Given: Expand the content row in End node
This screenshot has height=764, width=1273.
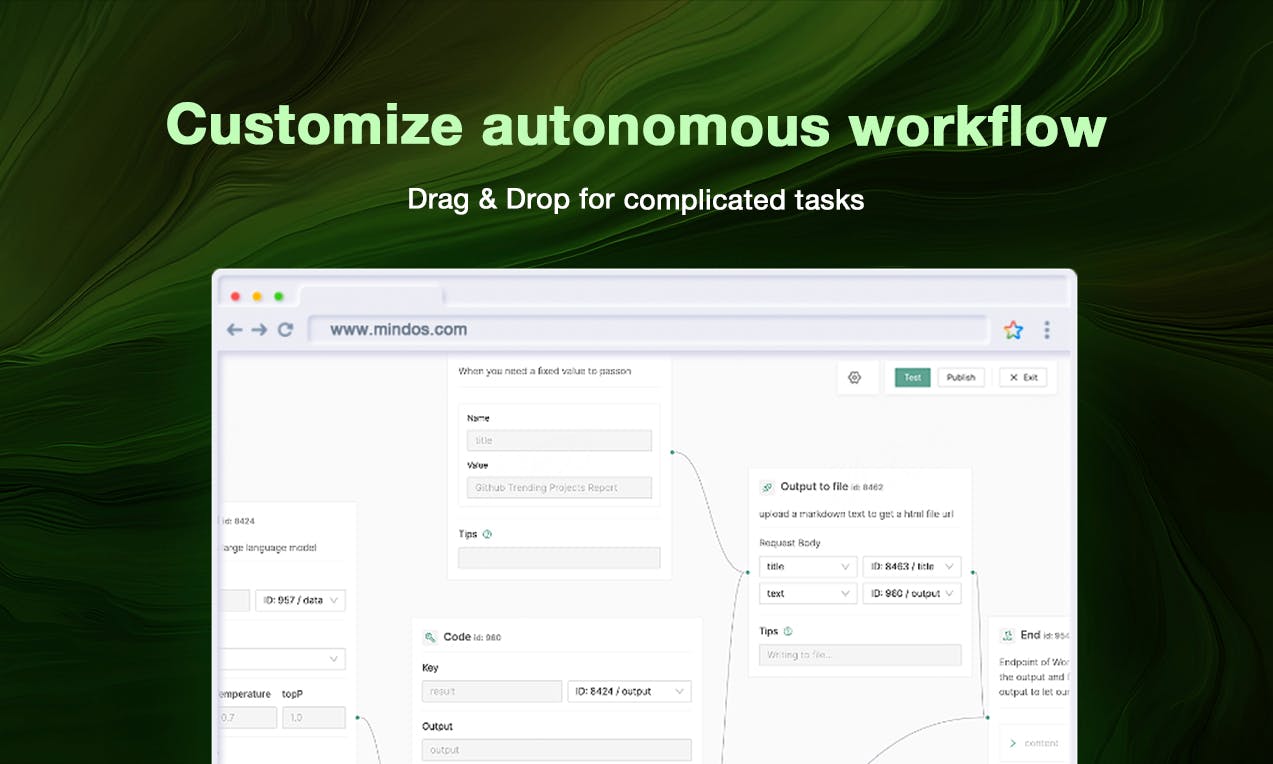Looking at the screenshot, I should coord(1035,743).
